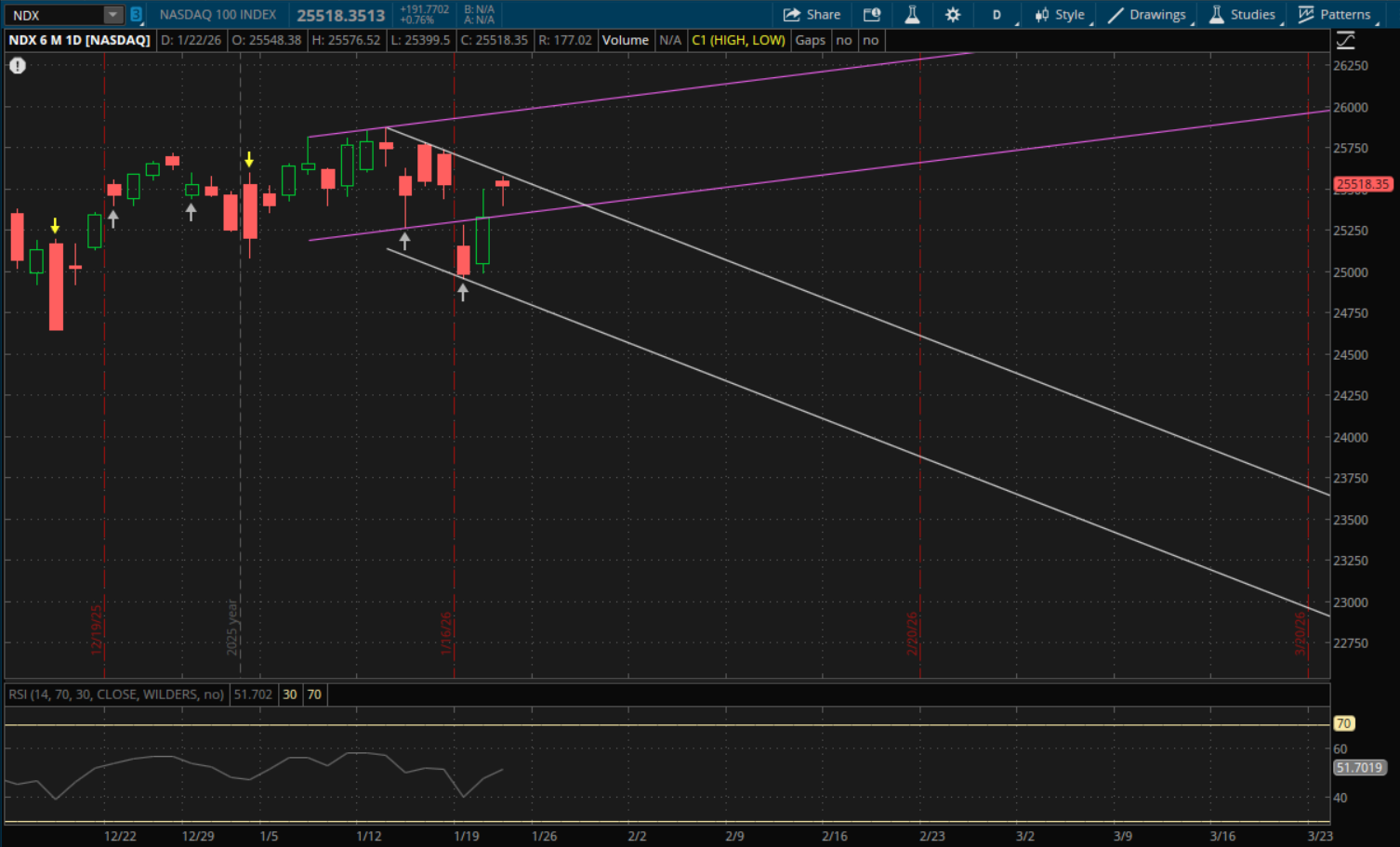Screen dimensions: 1400x847
Task: Open the Style menu
Action: 1060,15
